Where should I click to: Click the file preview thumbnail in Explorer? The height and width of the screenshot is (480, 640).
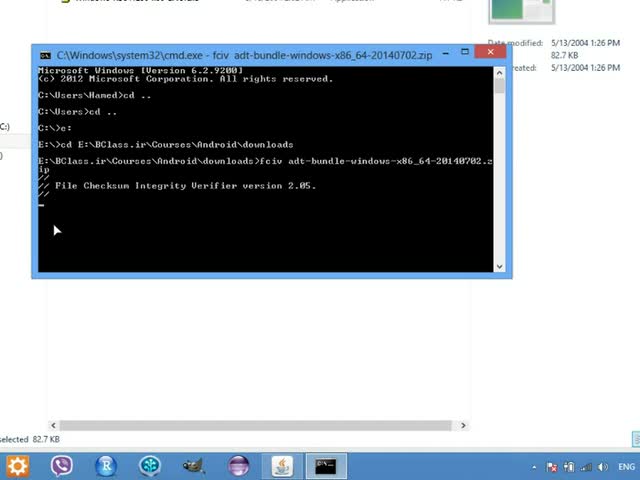coord(522,11)
